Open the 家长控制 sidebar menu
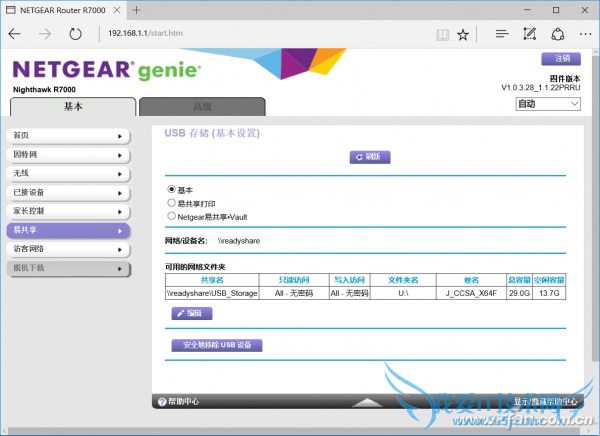 (69, 211)
